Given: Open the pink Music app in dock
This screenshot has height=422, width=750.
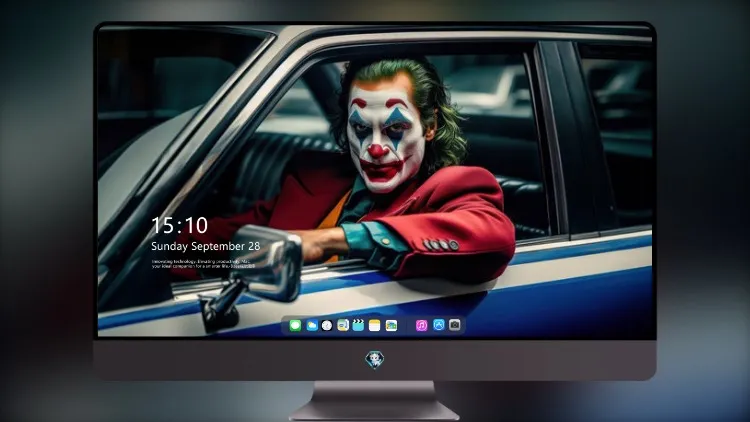Looking at the screenshot, I should [421, 326].
